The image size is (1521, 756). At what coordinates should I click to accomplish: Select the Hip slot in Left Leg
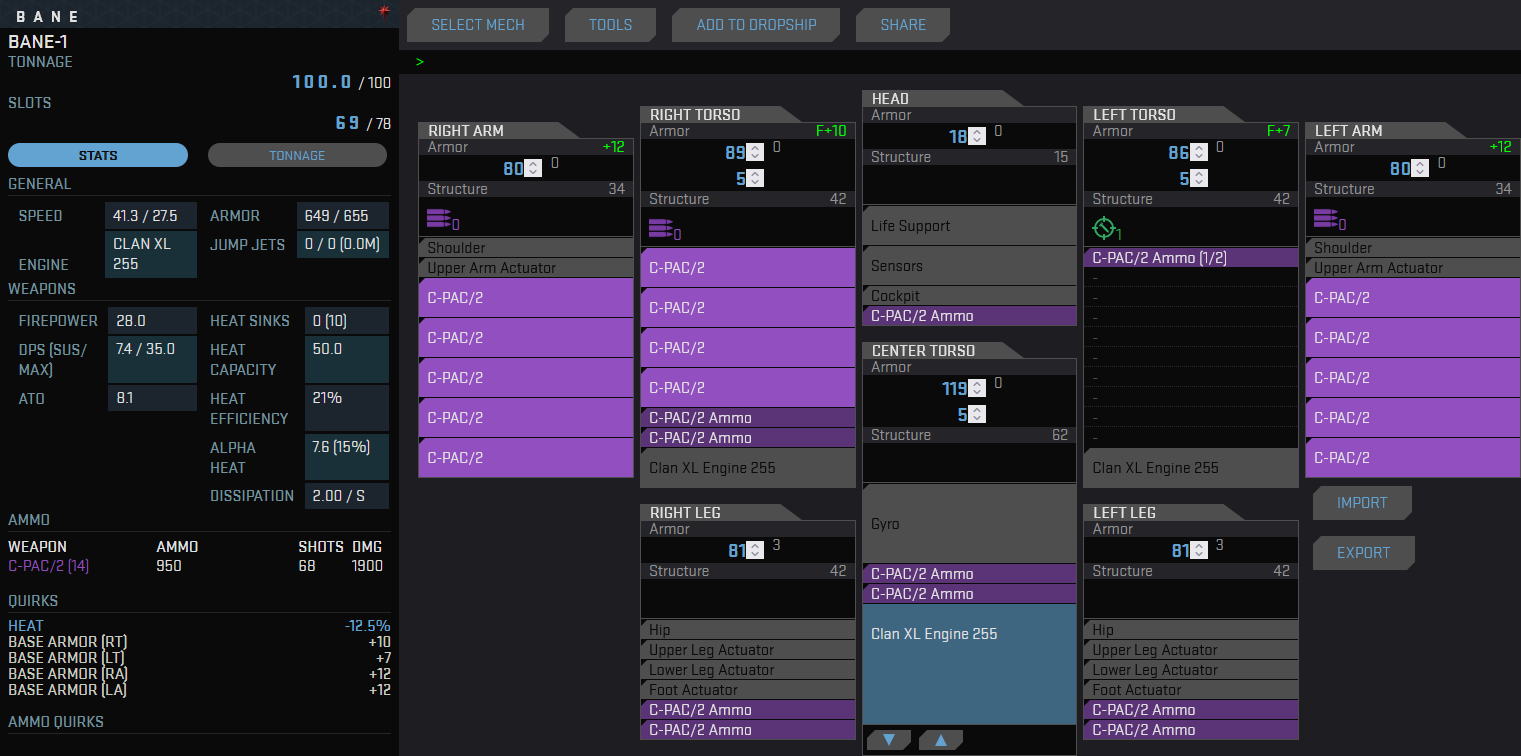pos(1191,630)
